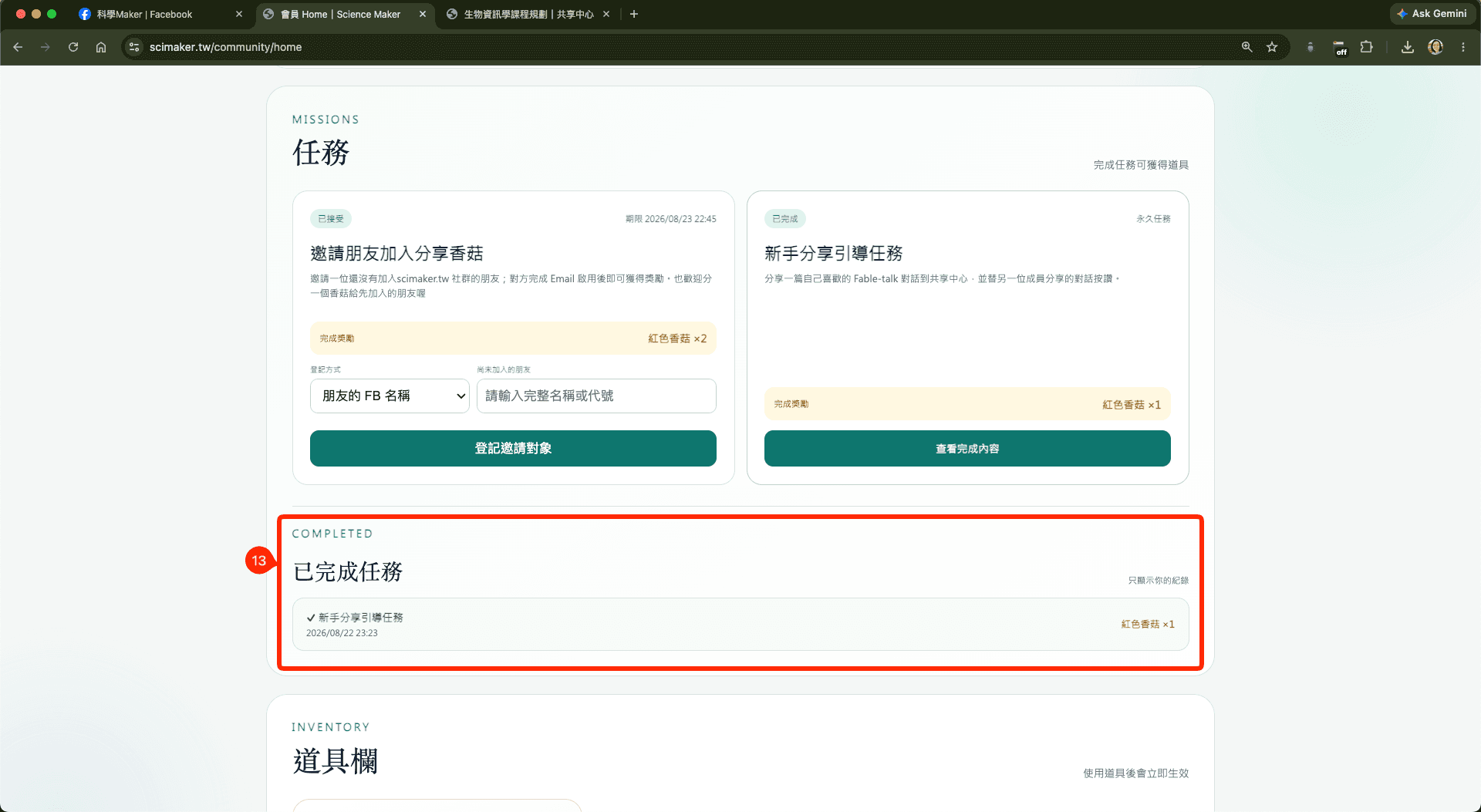The width and height of the screenshot is (1481, 812).
Task: Switch to the 生物資訊學課程規劃 共享中心 tab
Action: (x=528, y=14)
